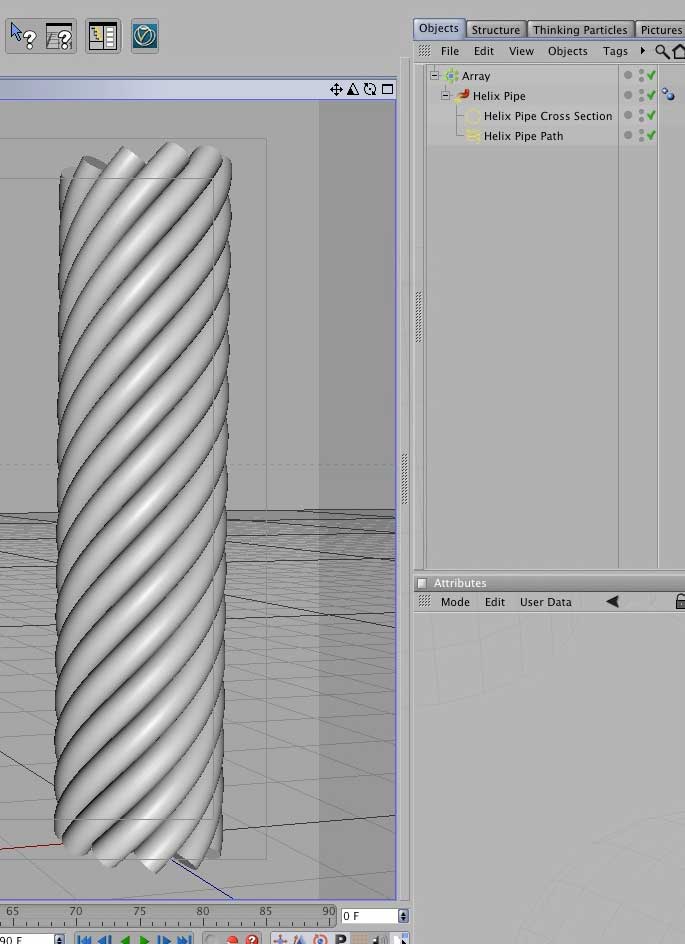Toggle Helix Pipe visibility dots
This screenshot has width=685, height=944.
[641, 95]
